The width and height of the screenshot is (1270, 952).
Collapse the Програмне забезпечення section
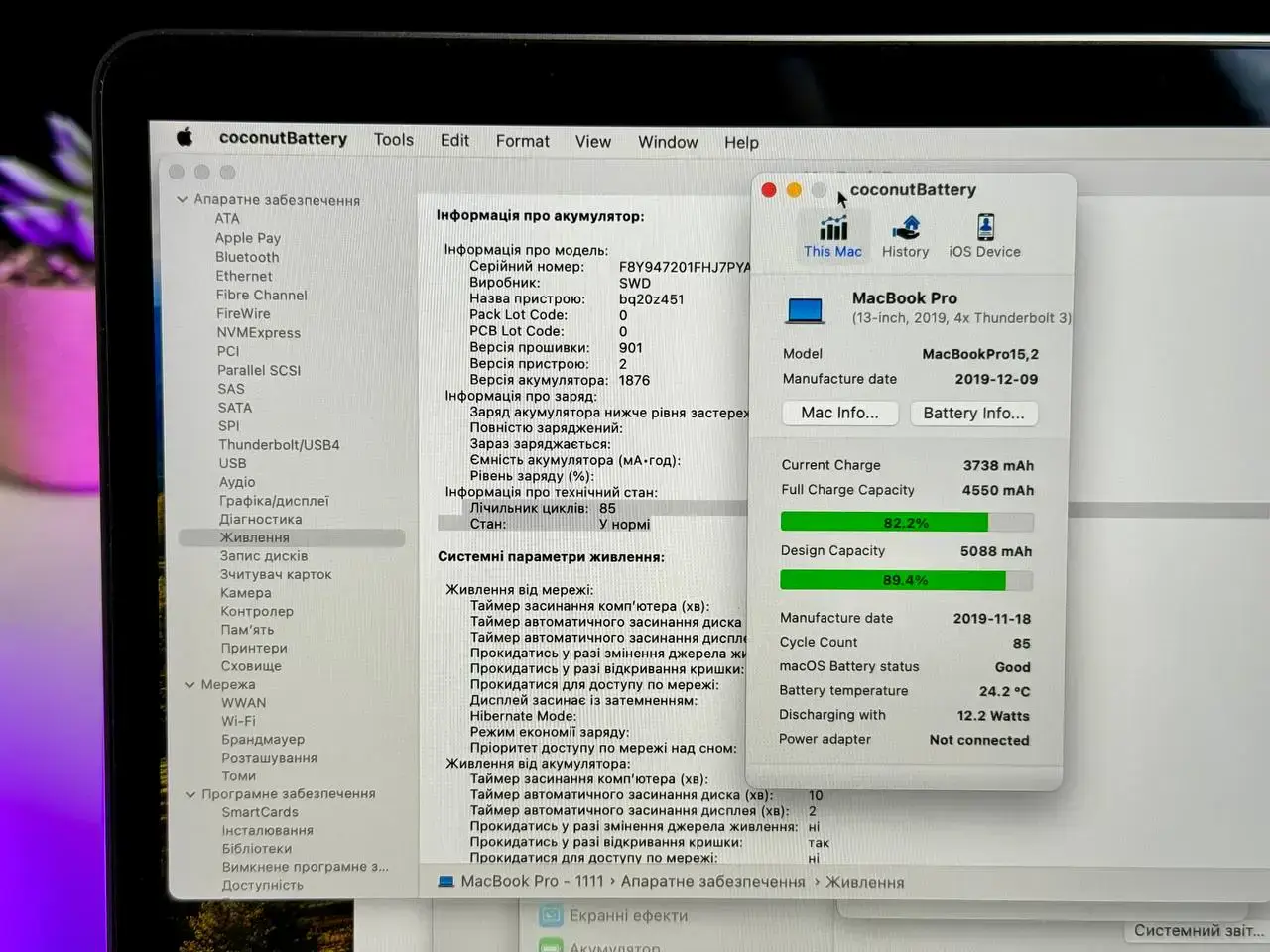click(x=190, y=794)
